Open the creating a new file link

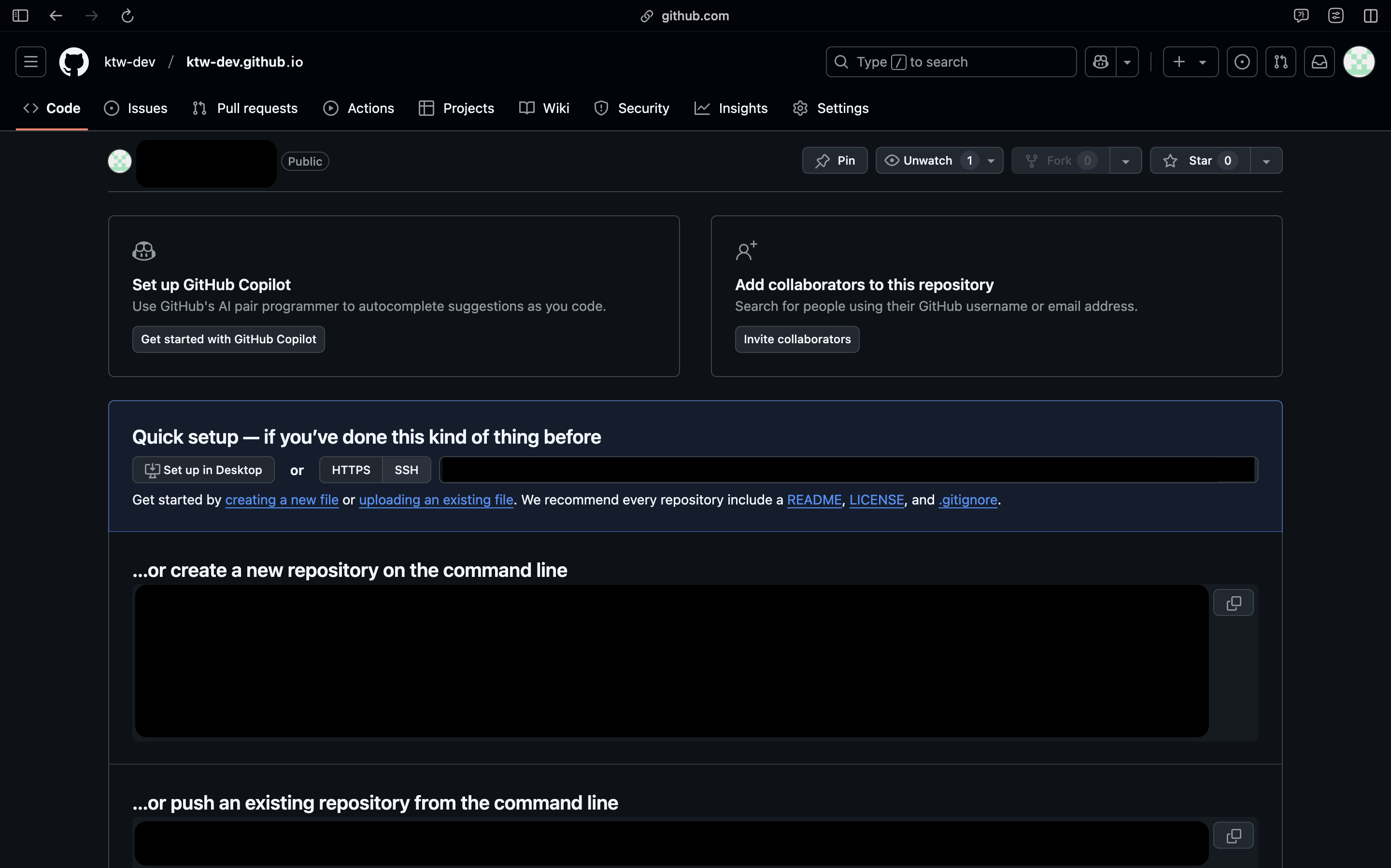click(x=282, y=500)
